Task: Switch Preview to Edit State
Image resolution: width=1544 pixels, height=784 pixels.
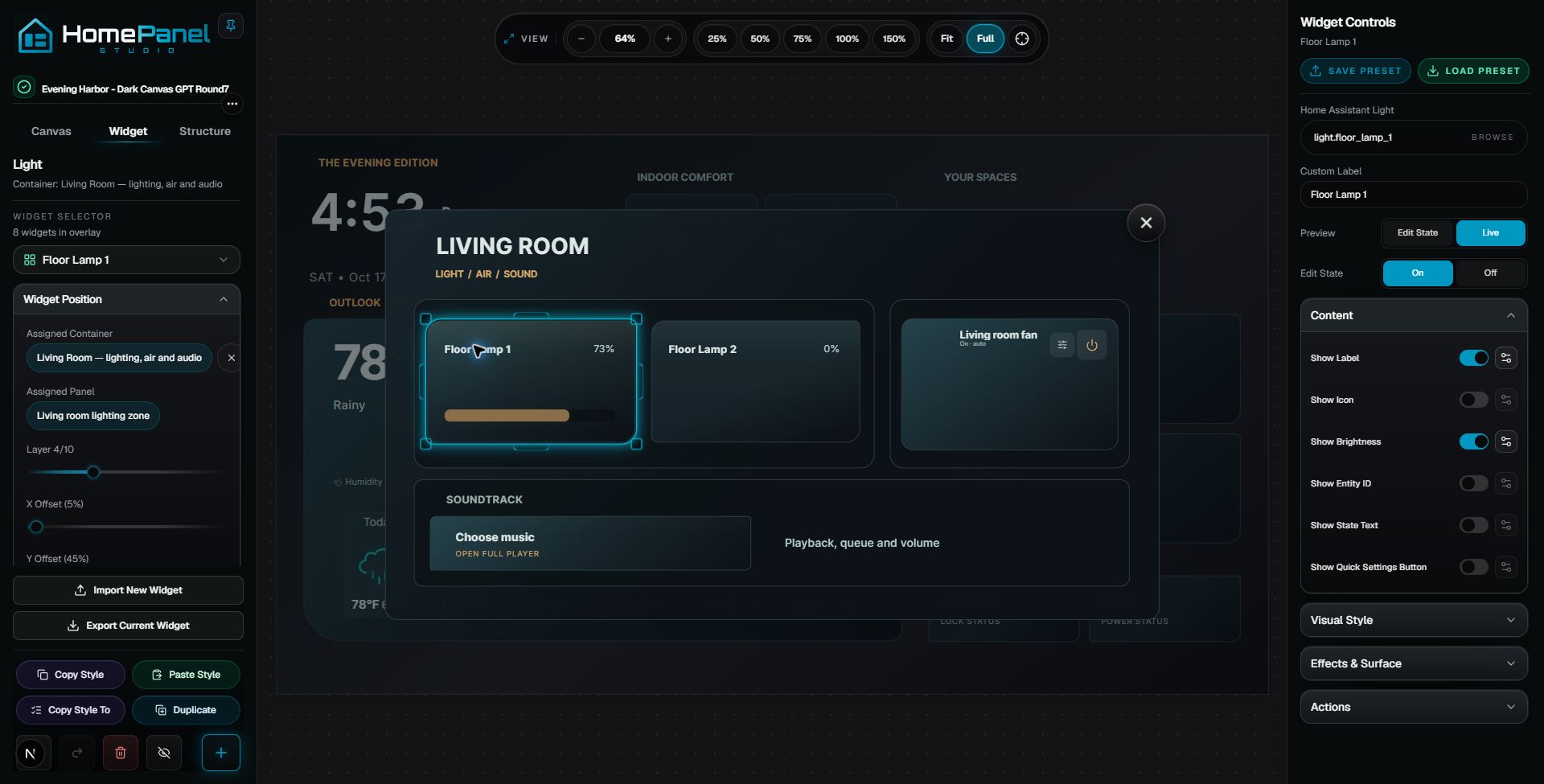Action: (x=1417, y=233)
